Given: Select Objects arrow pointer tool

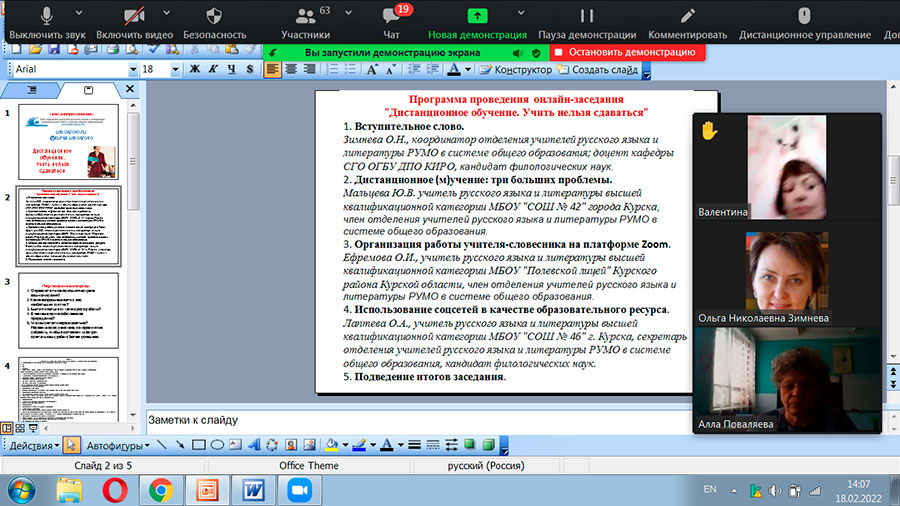Looking at the screenshot, I should 71,445.
